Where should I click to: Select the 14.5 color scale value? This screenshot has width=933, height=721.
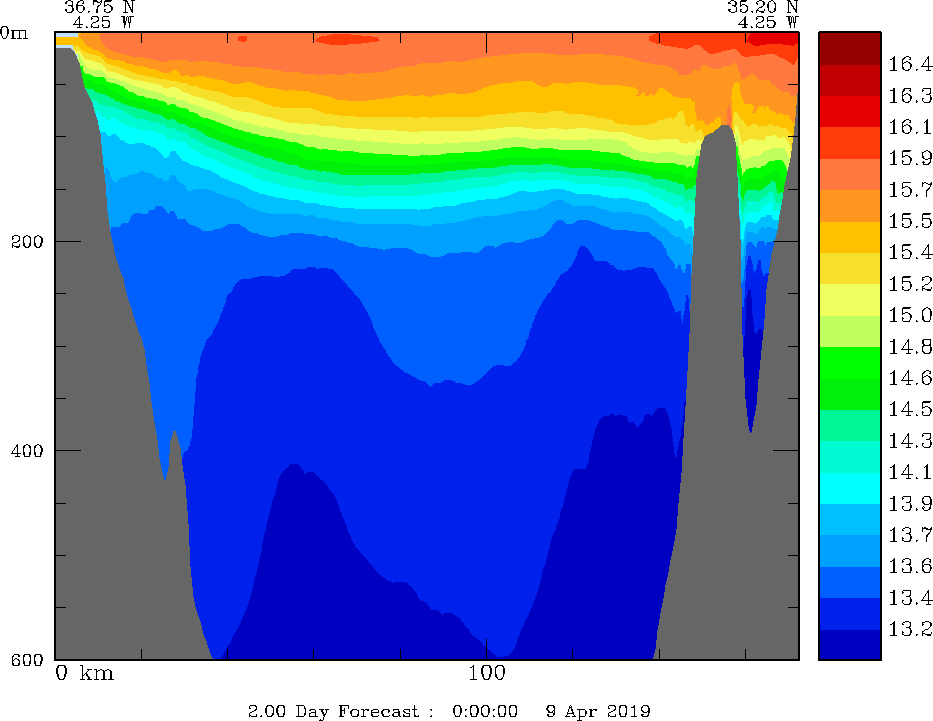(x=910, y=409)
